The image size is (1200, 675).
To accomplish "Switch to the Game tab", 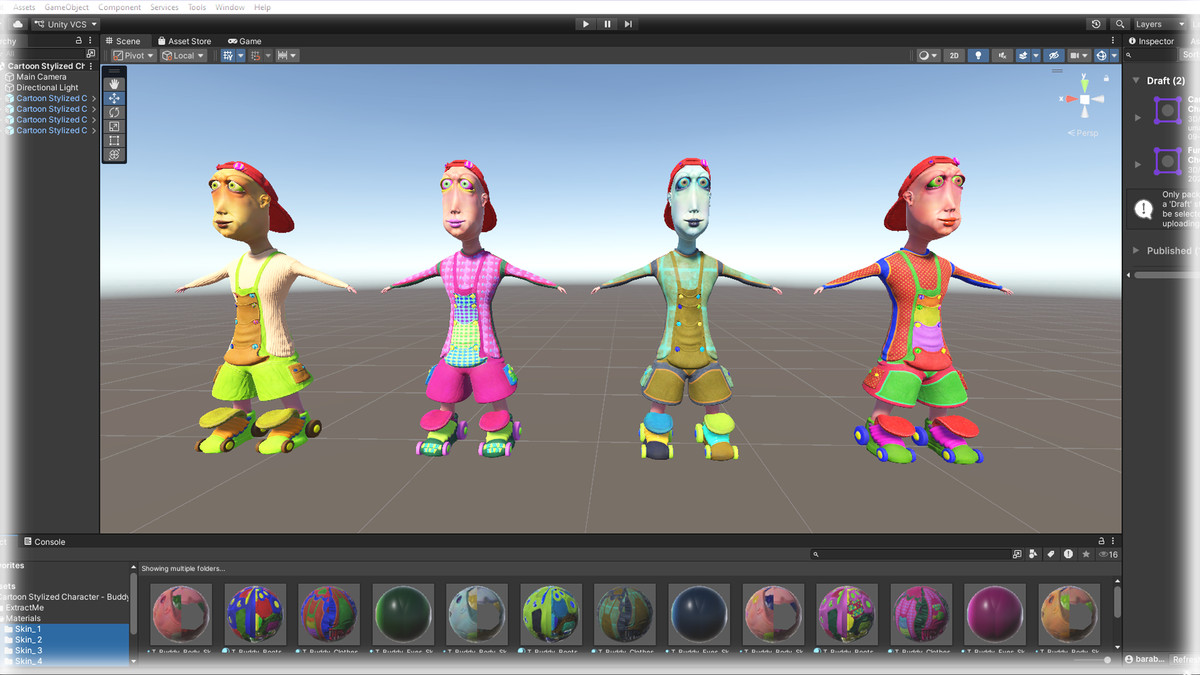I will (245, 41).
